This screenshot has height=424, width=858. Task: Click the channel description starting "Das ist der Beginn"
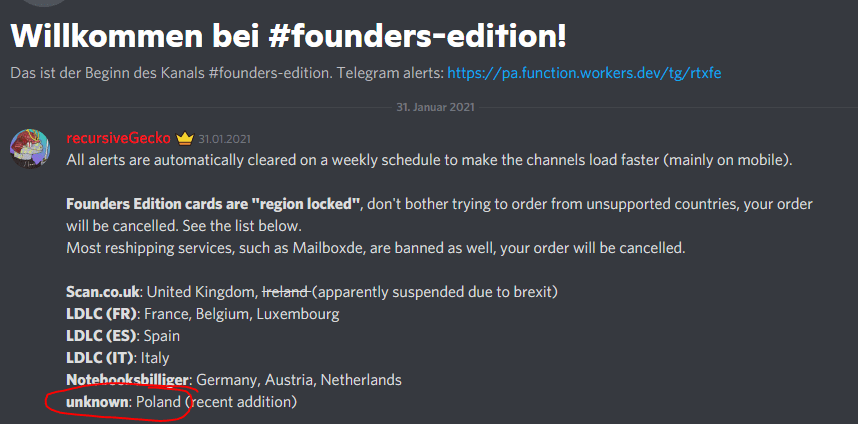[x=227, y=73]
